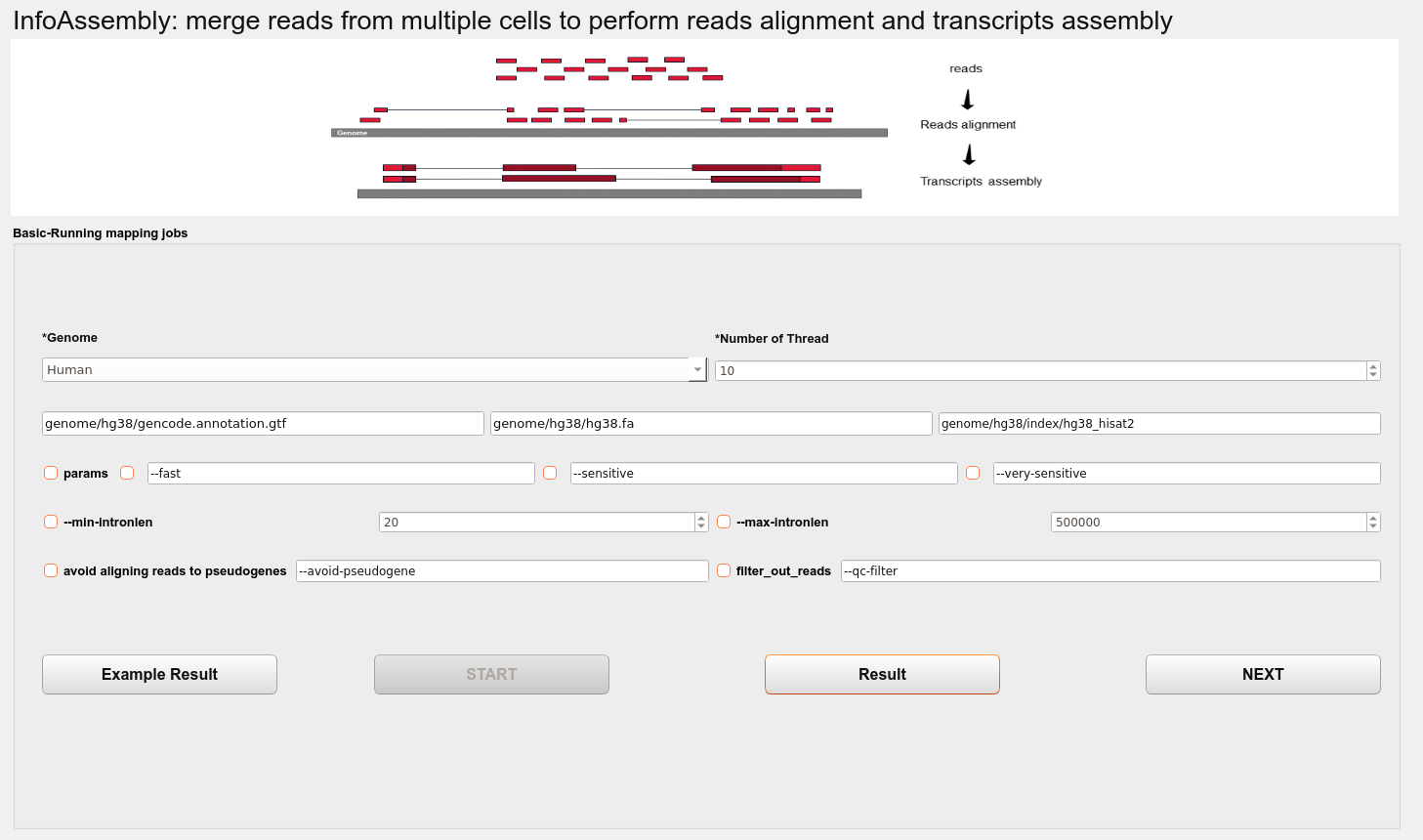Enable the --max-intronlen checkbox
The height and width of the screenshot is (840, 1423).
coord(724,522)
